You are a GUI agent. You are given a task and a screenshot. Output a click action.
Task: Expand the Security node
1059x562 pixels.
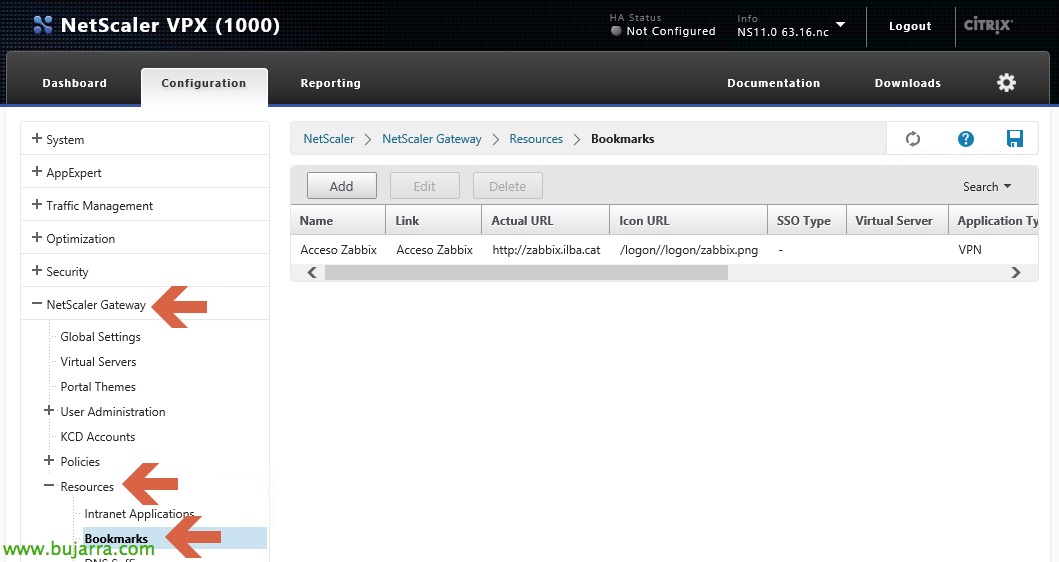pos(36,271)
